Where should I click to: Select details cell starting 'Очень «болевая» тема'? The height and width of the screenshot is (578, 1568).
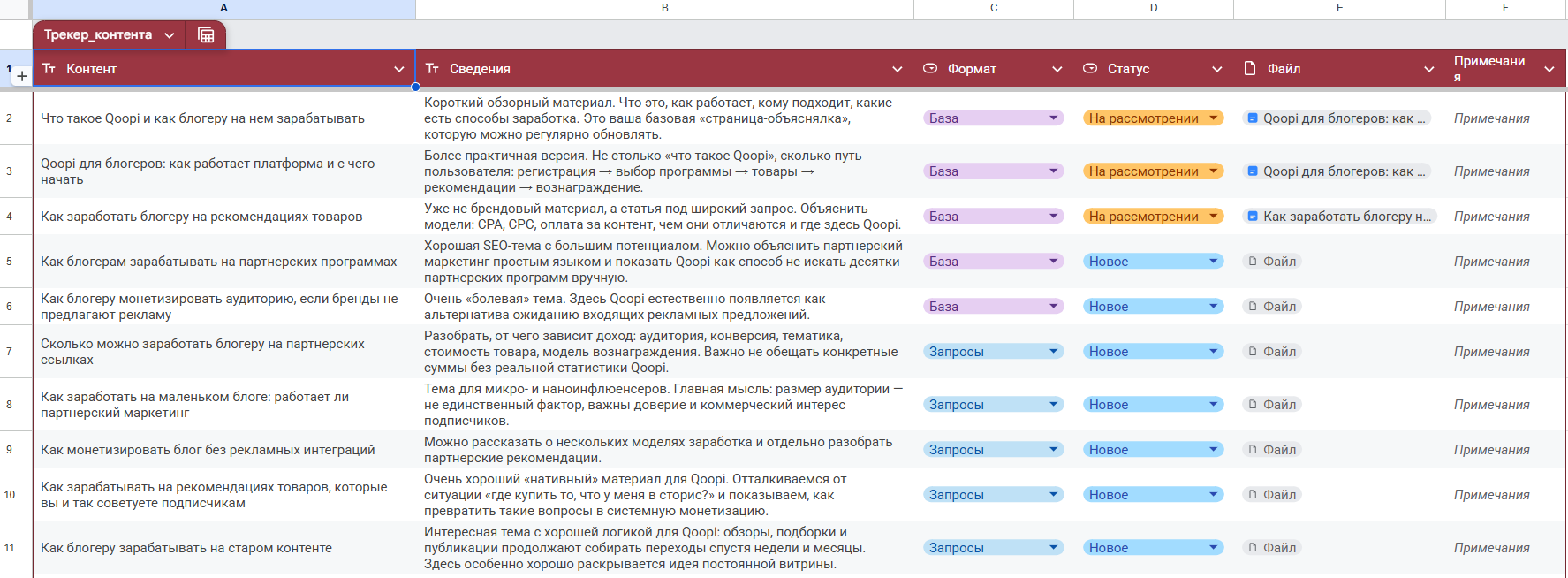coord(664,307)
